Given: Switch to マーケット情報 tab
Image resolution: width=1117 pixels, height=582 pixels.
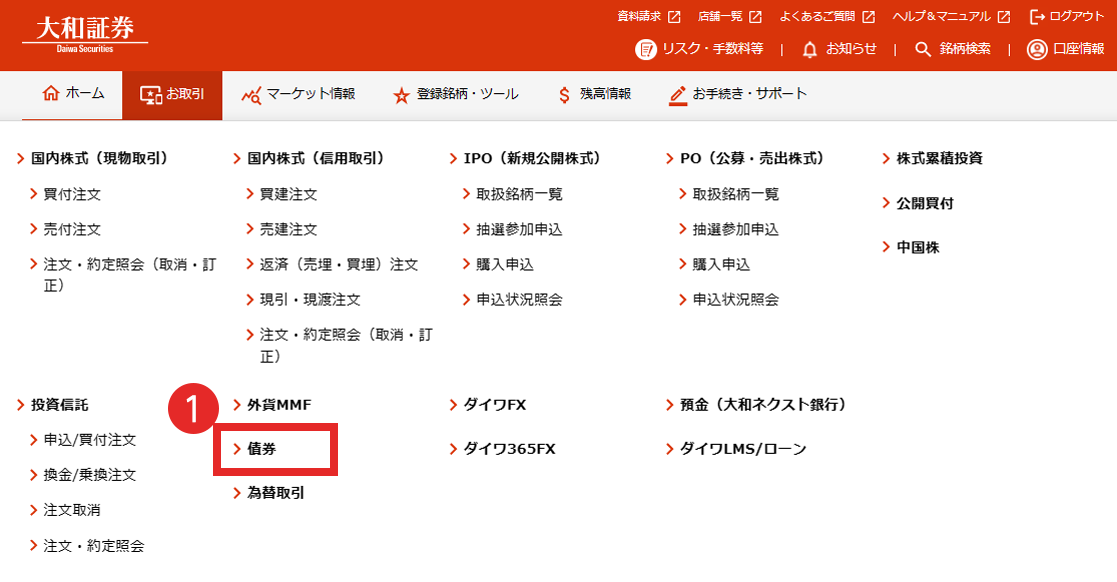Looking at the screenshot, I should click(298, 95).
